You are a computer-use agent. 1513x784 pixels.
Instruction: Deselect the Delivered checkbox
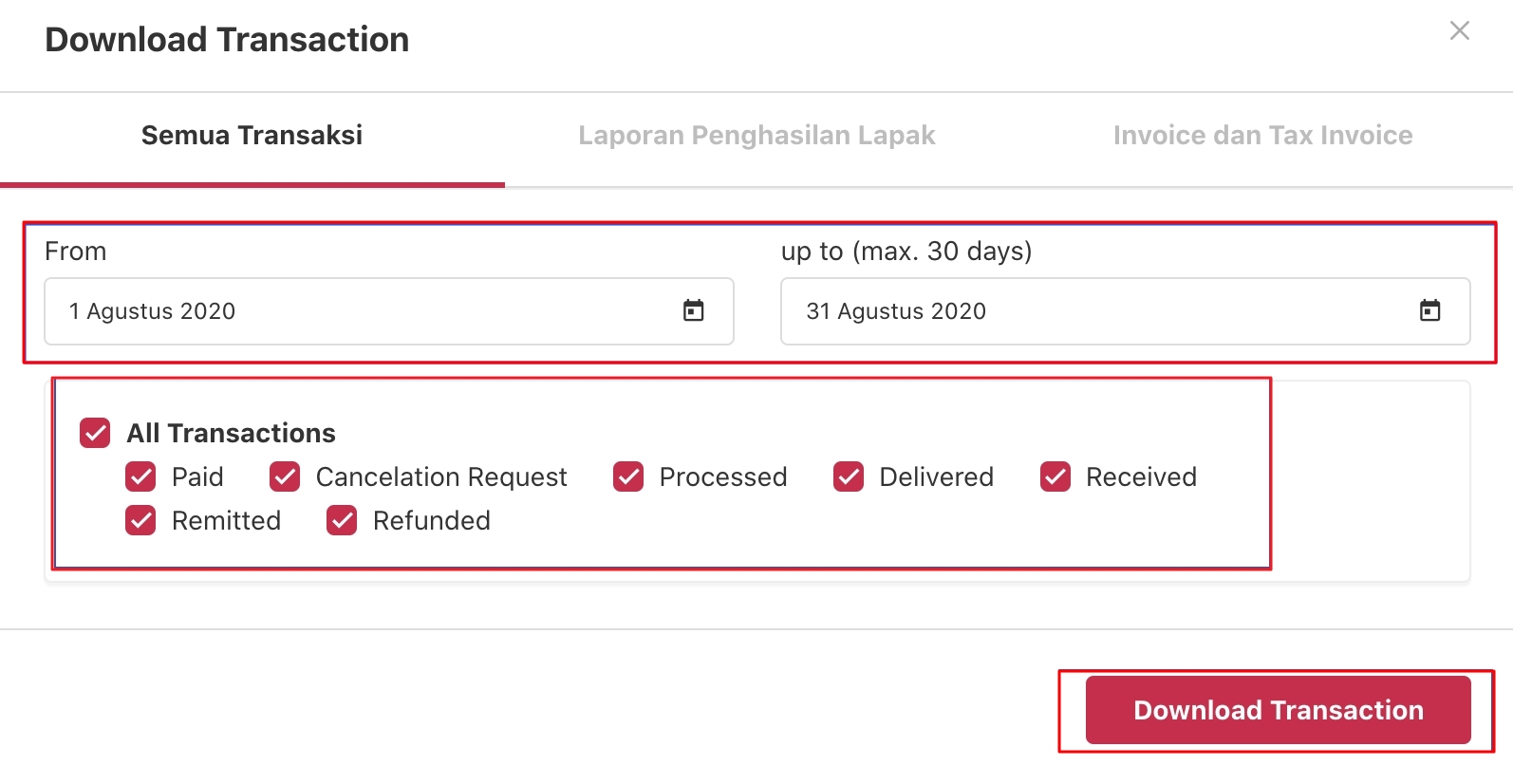pyautogui.click(x=849, y=476)
